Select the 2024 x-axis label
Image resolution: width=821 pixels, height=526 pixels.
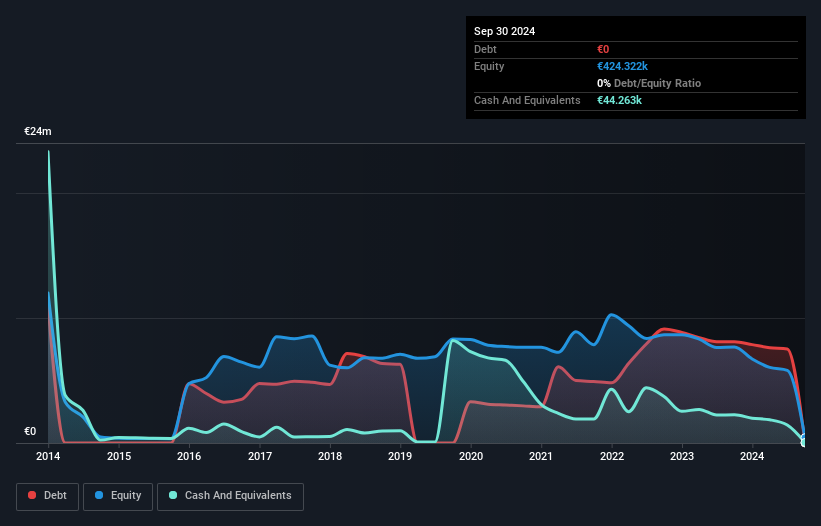(x=752, y=456)
